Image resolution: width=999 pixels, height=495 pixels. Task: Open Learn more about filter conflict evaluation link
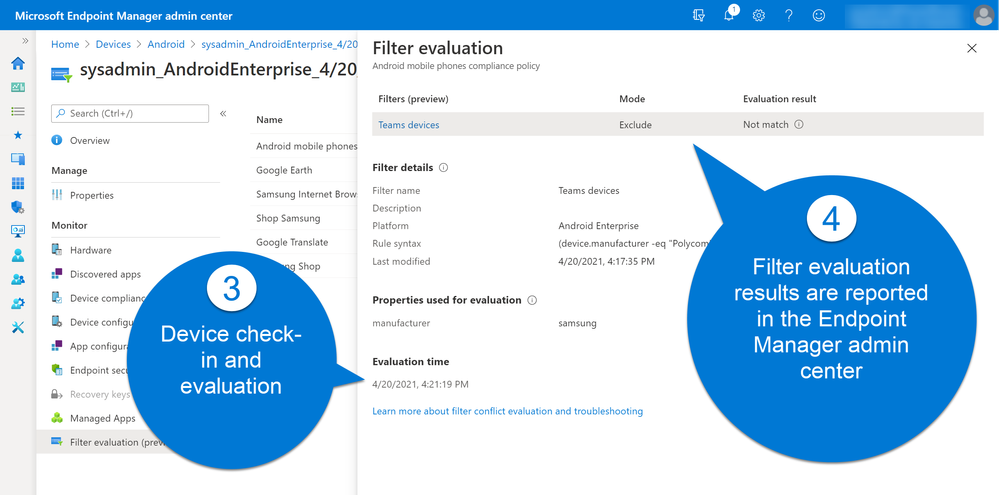point(508,412)
